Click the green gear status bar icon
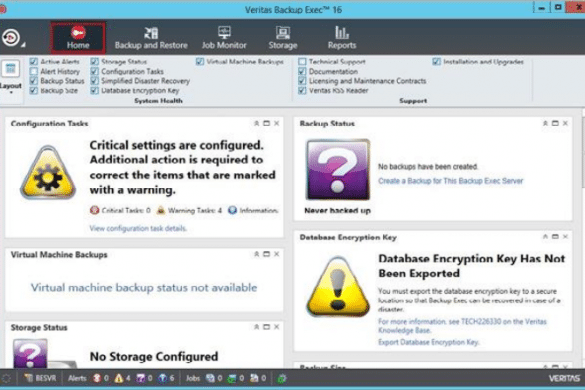Image resolution: width=585 pixels, height=390 pixels. pyautogui.click(x=282, y=378)
